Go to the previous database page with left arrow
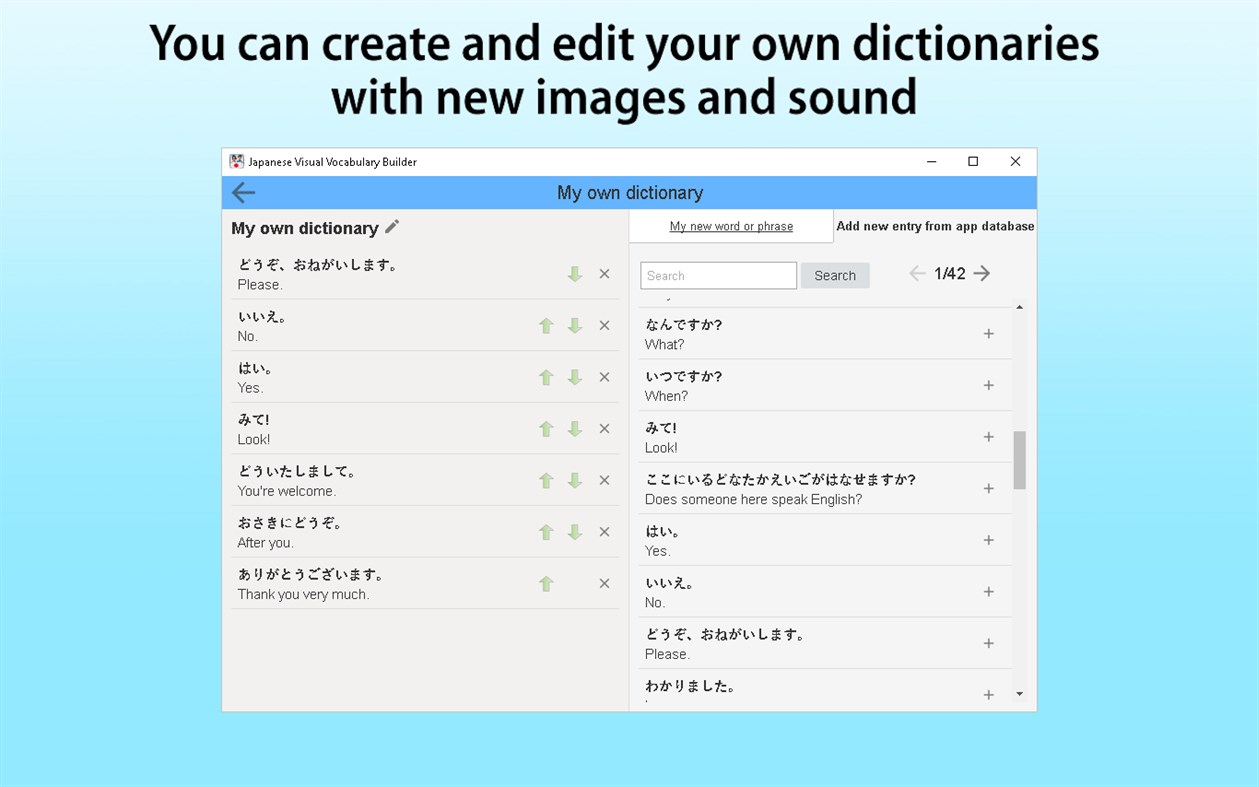1259x787 pixels. (x=917, y=273)
